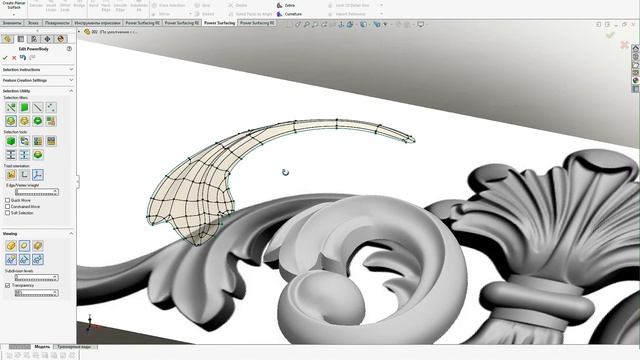
Task: Select the green face selection filter
Action: coord(24,107)
